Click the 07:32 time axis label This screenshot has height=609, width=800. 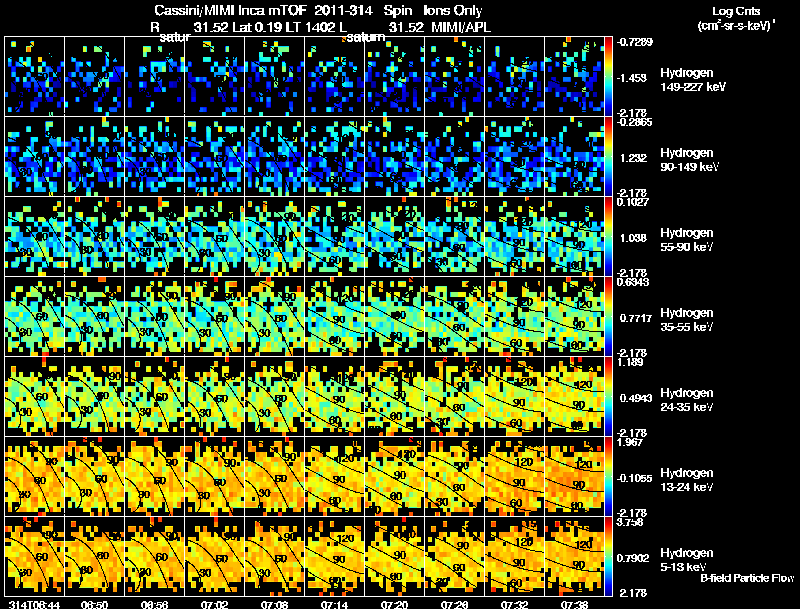click(x=515, y=605)
